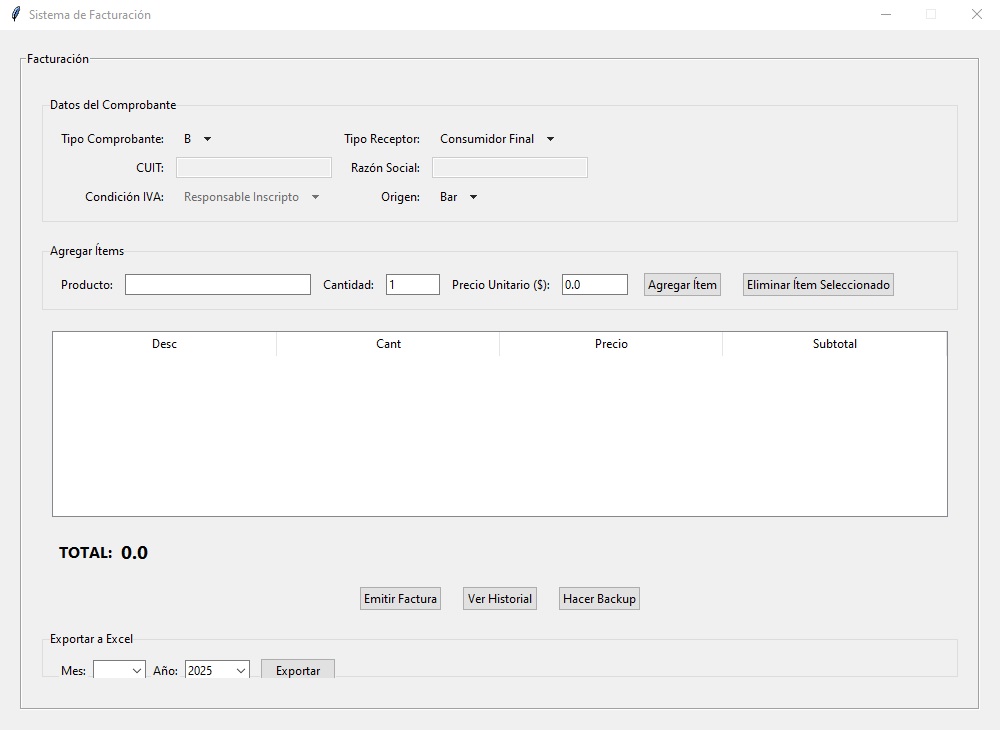Screen dimensions: 1000x730
Task: Click the Precio Unitario input field
Action: [594, 285]
